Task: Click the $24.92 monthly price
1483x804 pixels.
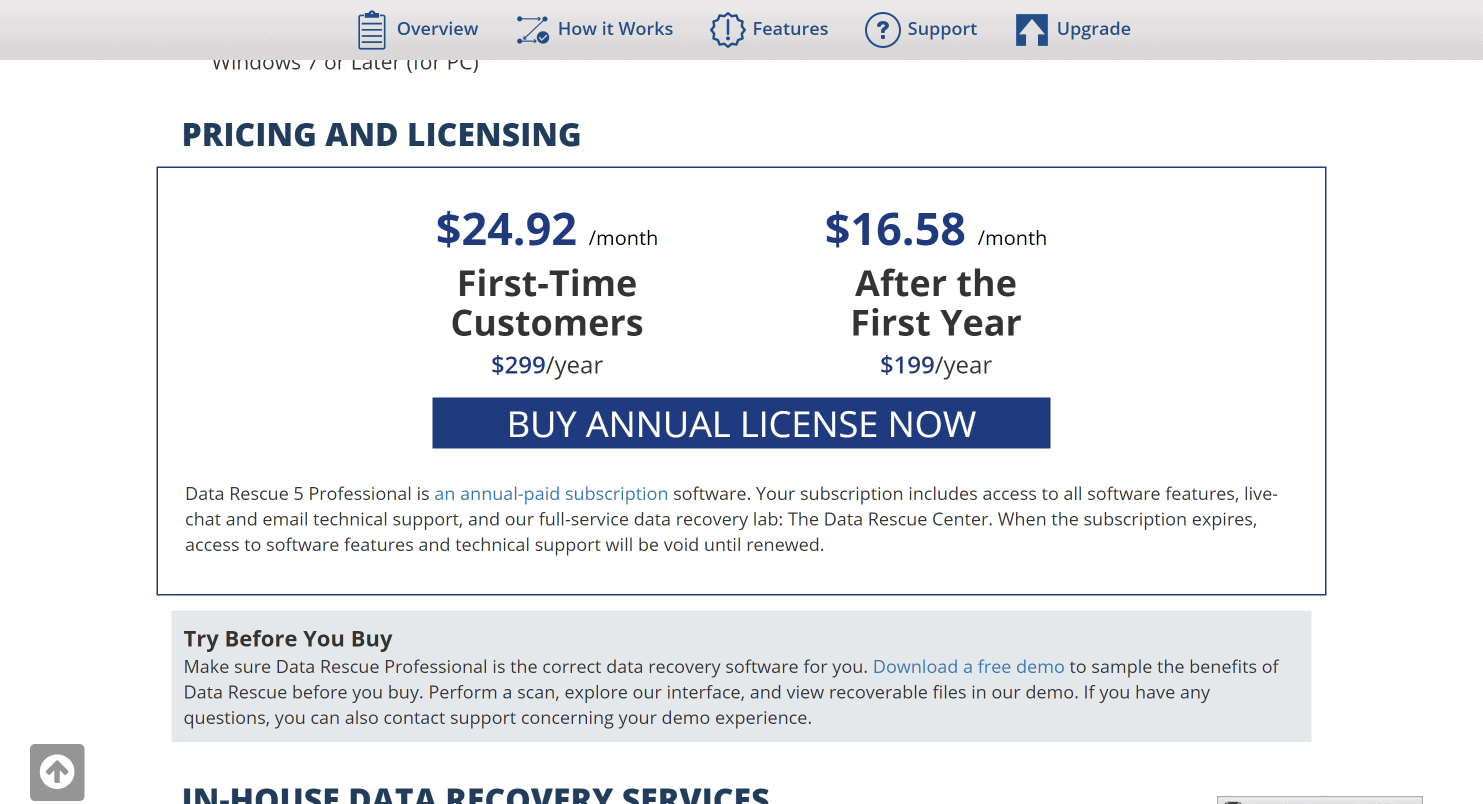Action: pos(507,229)
